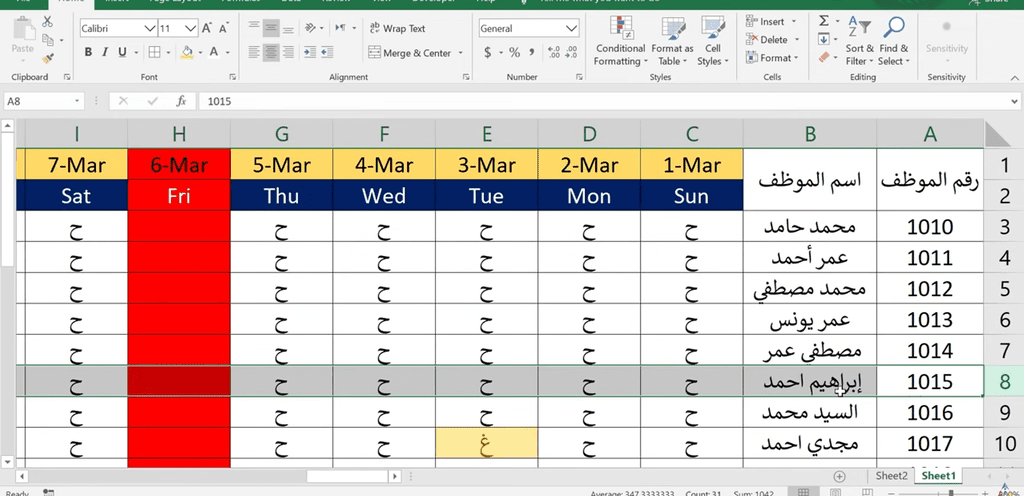This screenshot has height=496, width=1024.
Task: Open the Borders tool icon
Action: (x=153, y=53)
